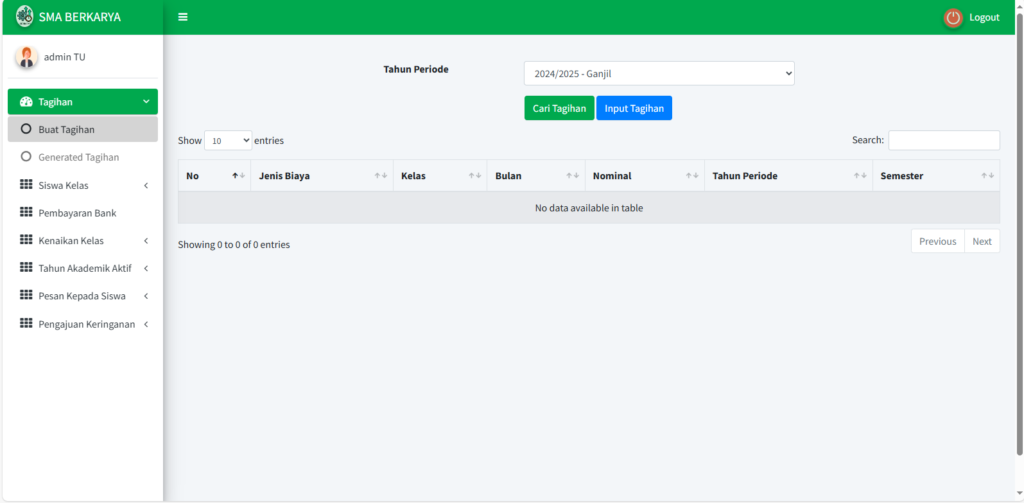
Task: Click the Siswa Kelas grid icon
Action: (26, 185)
